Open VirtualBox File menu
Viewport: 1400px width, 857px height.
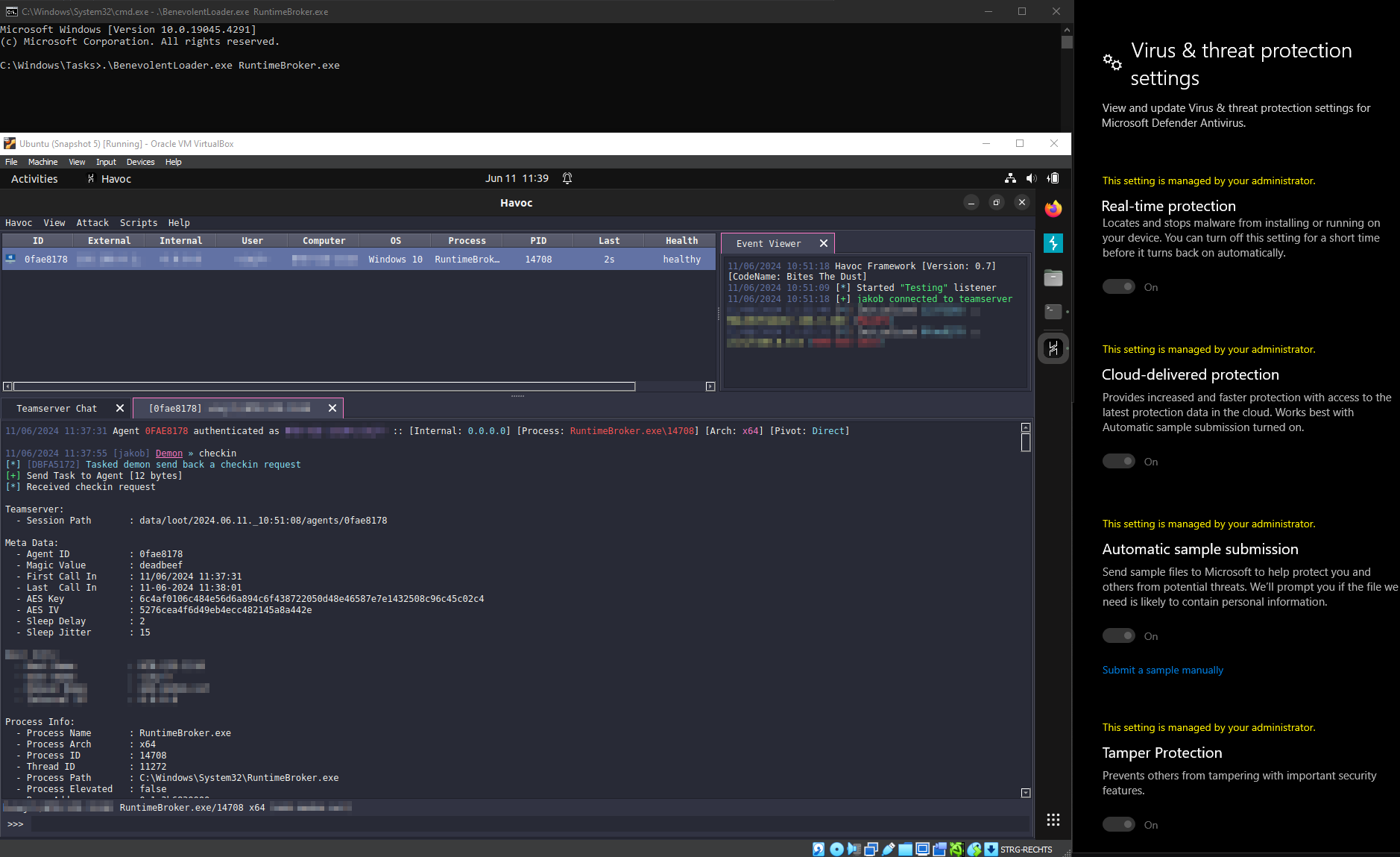[11, 162]
